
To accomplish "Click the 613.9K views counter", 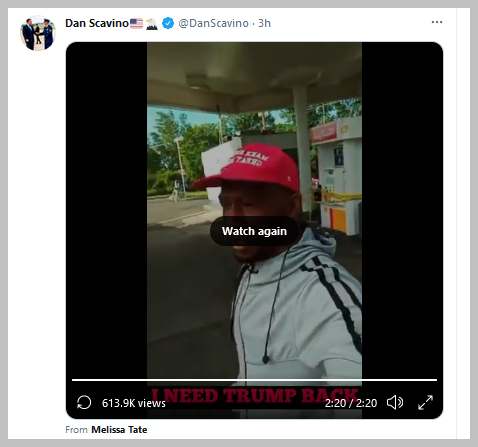I will point(134,403).
